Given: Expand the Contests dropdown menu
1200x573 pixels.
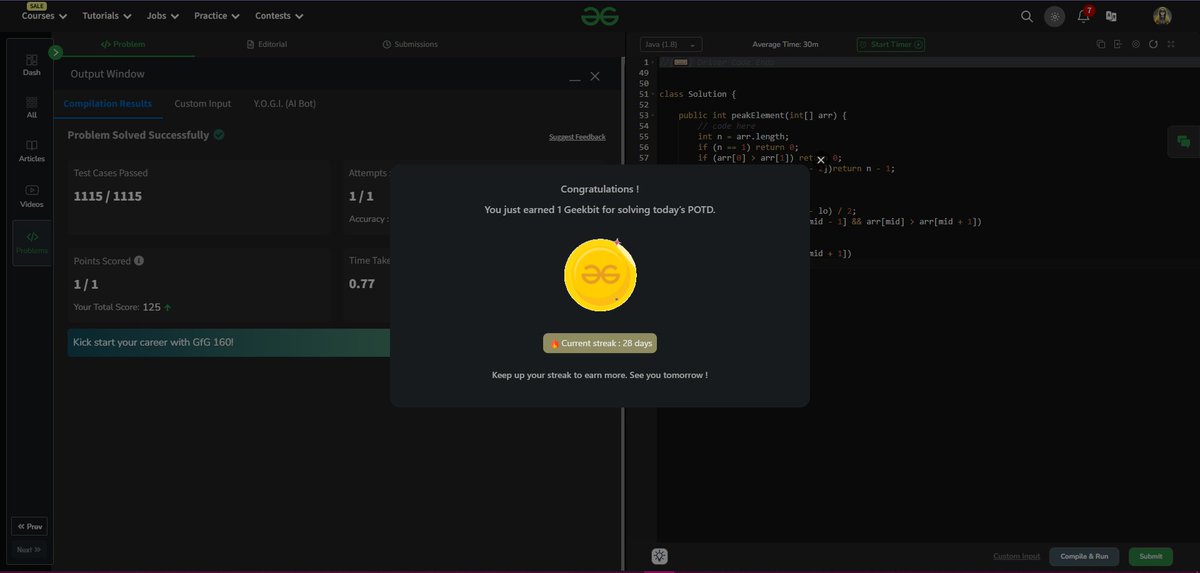Looking at the screenshot, I should pos(280,16).
